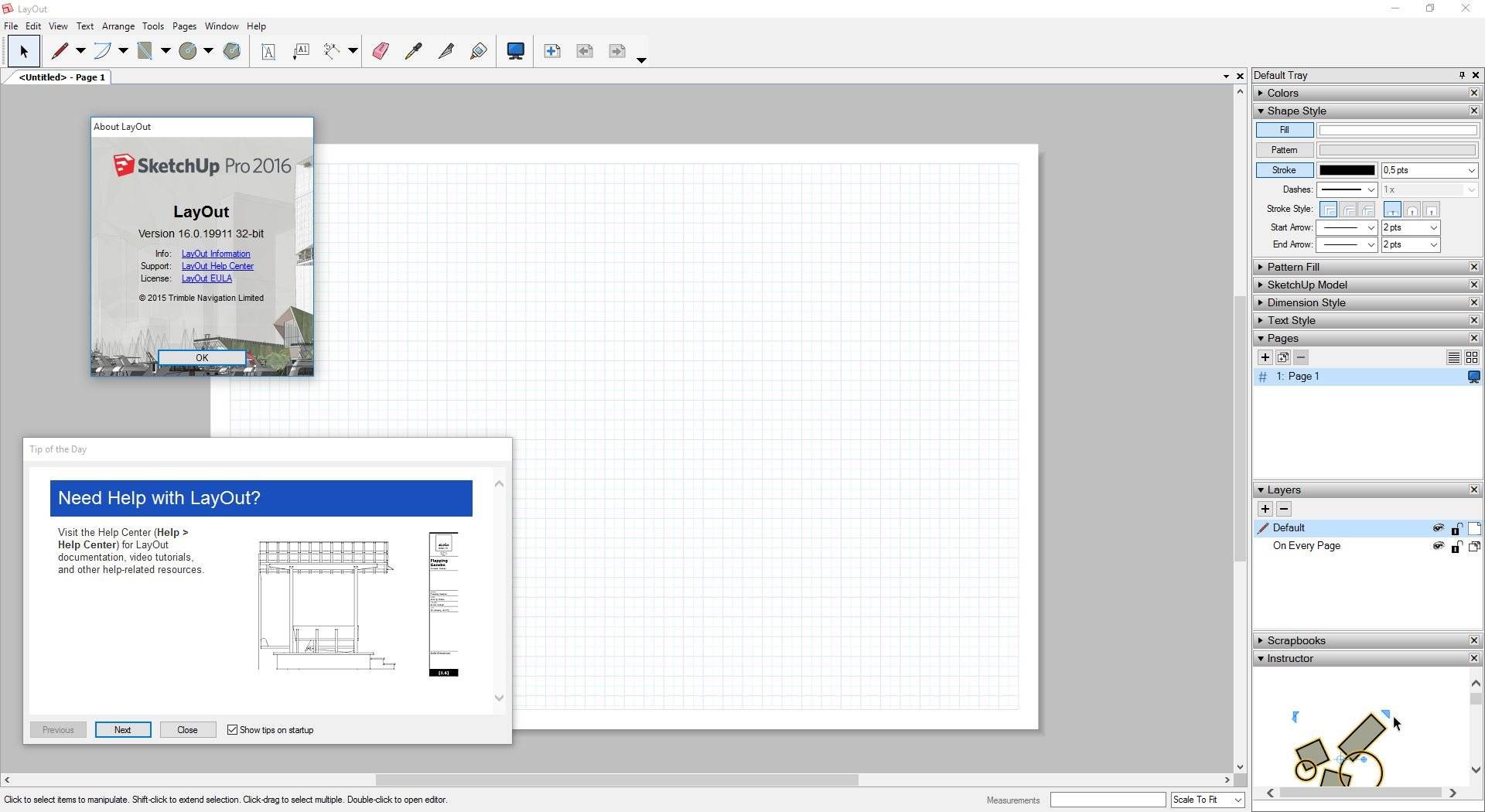The width and height of the screenshot is (1485, 812).
Task: Toggle visibility of On Every Page layer
Action: point(1438,546)
